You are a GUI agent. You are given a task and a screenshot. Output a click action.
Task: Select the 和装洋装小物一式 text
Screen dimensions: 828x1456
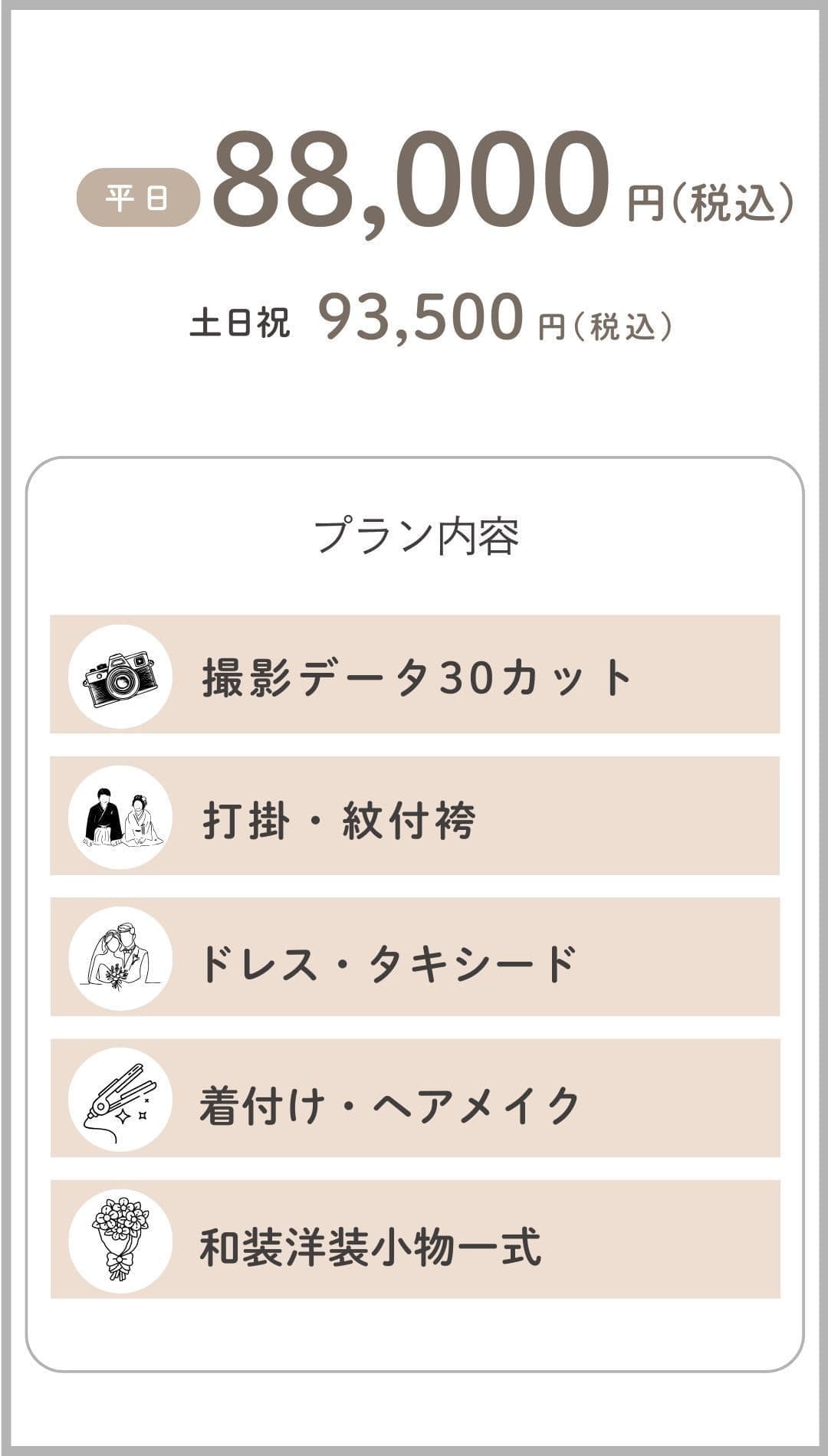370,1246
